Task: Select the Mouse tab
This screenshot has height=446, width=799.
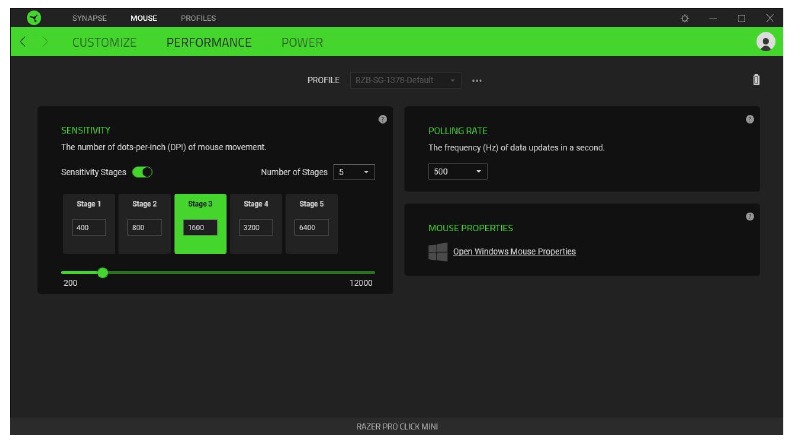Action: coord(144,18)
